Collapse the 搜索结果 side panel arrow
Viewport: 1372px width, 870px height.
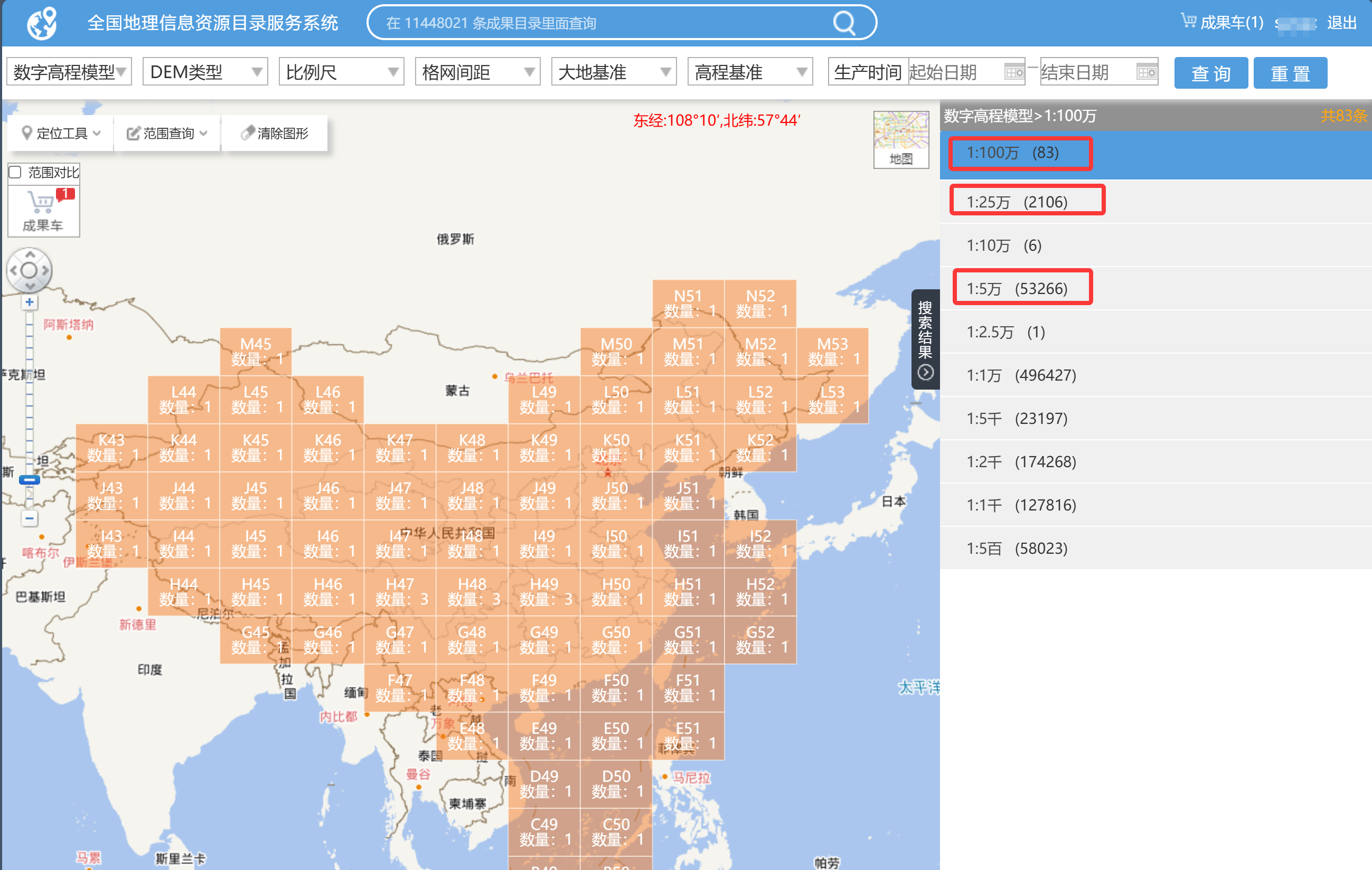point(925,373)
